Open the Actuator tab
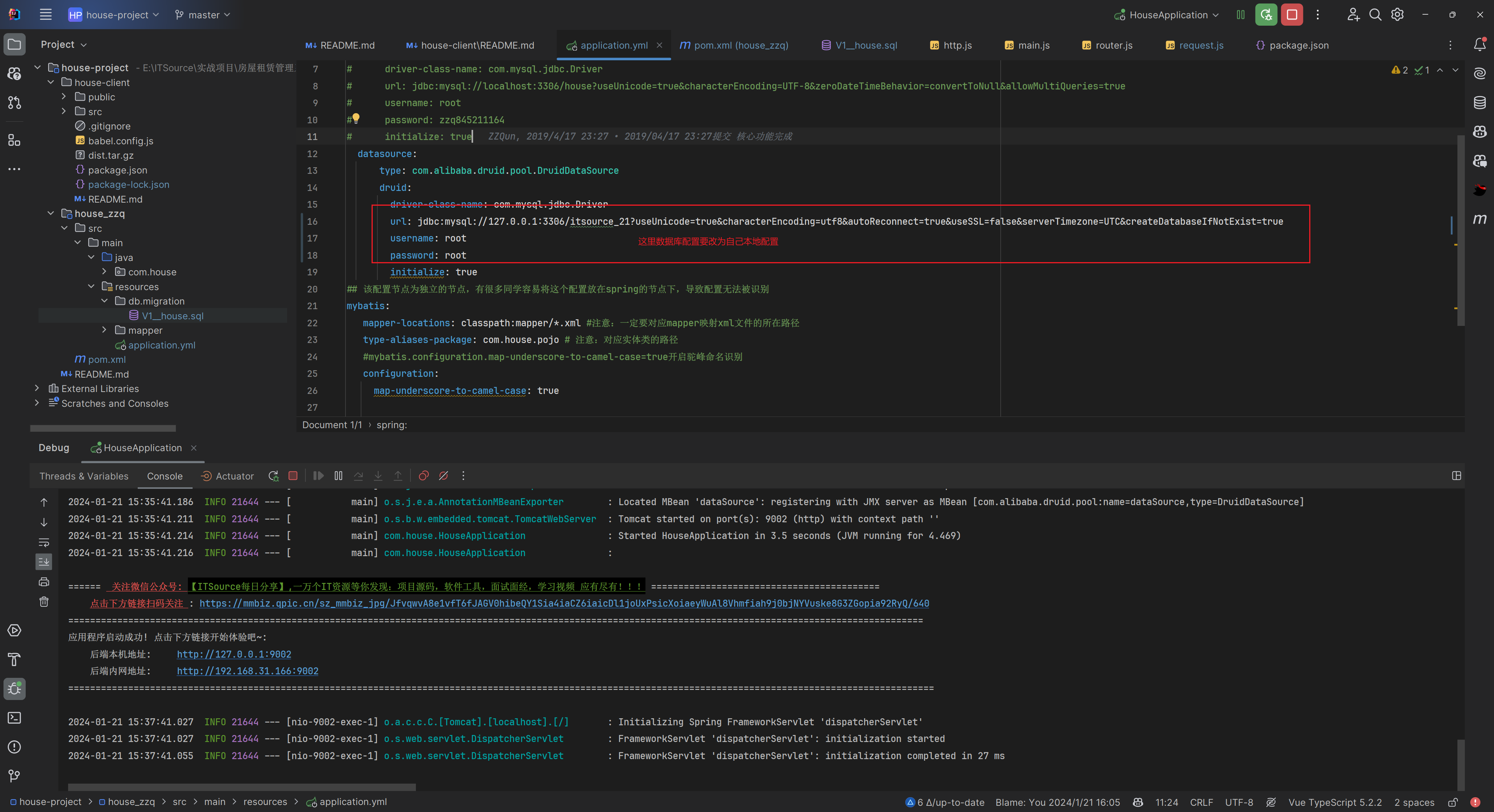Image resolution: width=1494 pixels, height=812 pixels. pos(227,476)
